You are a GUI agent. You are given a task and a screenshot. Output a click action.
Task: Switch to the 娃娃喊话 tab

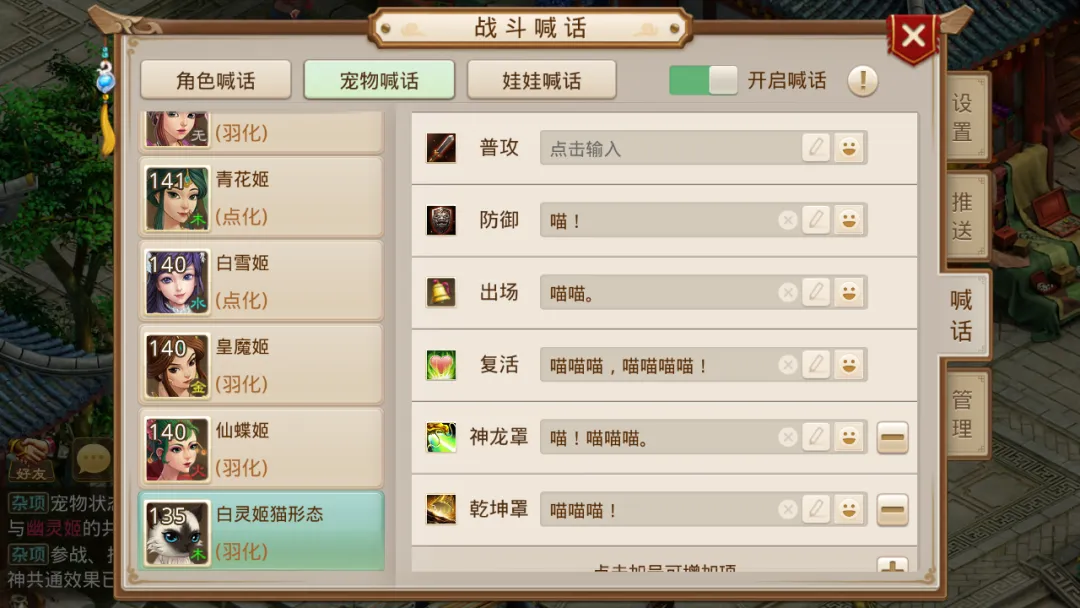[x=541, y=81]
